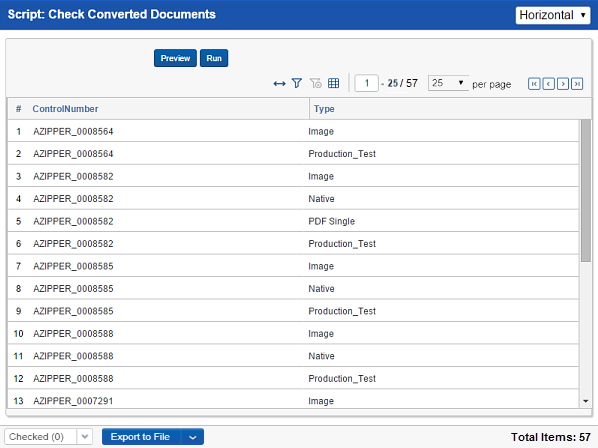Select row 2 AZIPPER_0008564
This screenshot has width=598, height=448.
(293, 154)
